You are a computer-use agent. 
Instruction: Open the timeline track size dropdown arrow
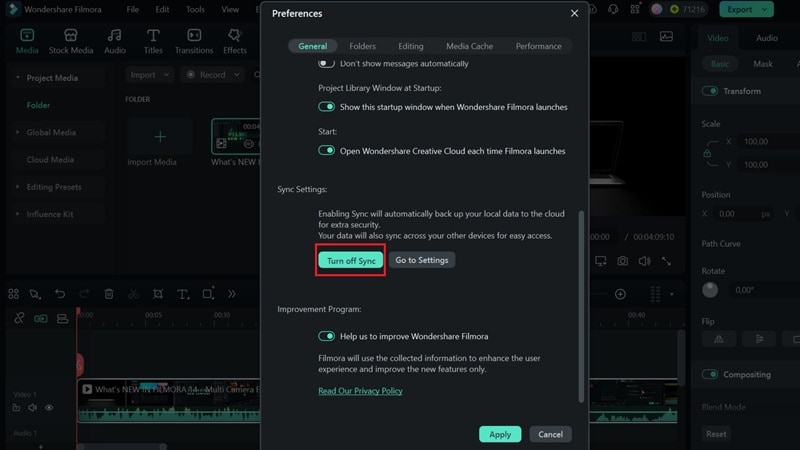(671, 294)
